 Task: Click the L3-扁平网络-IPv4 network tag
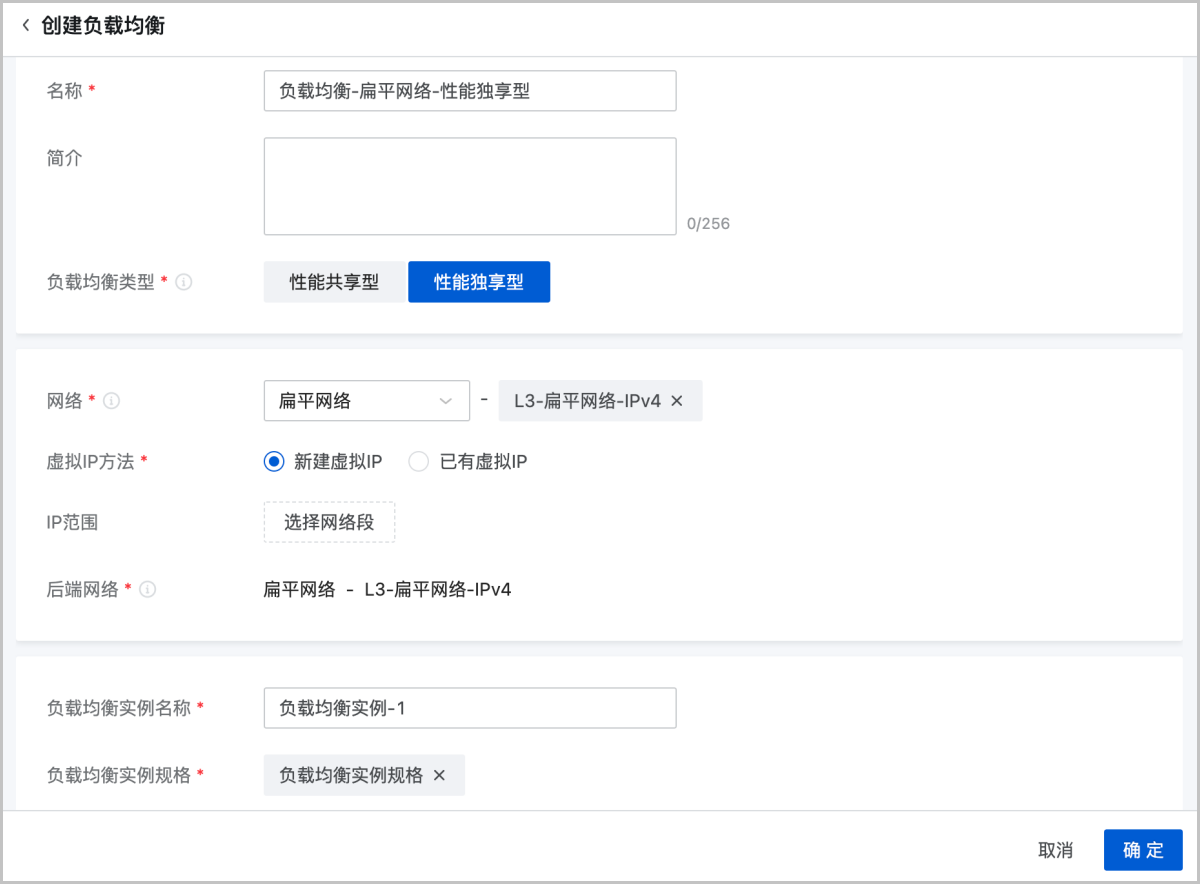point(588,401)
